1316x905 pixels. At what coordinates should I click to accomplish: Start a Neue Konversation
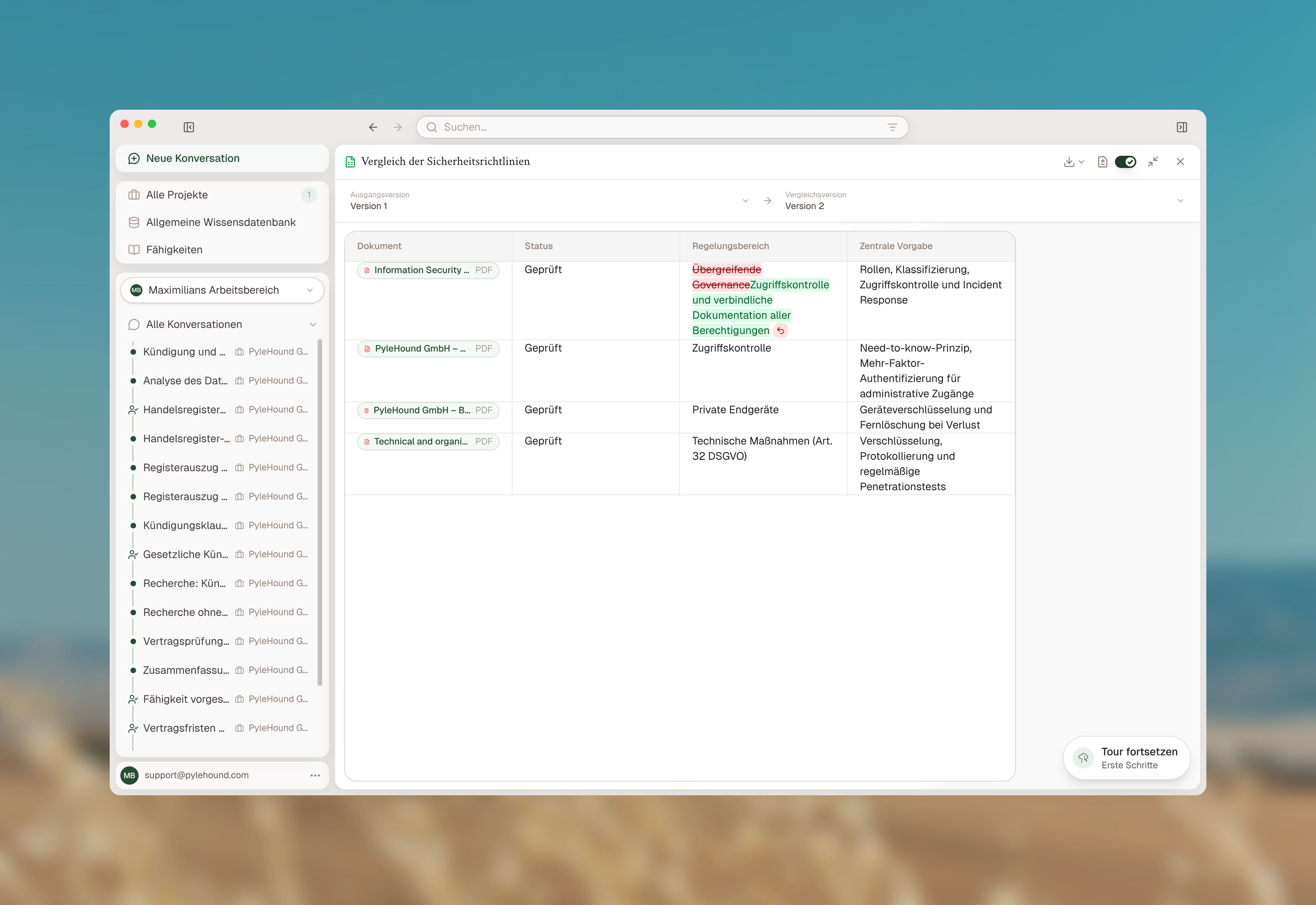pos(222,158)
